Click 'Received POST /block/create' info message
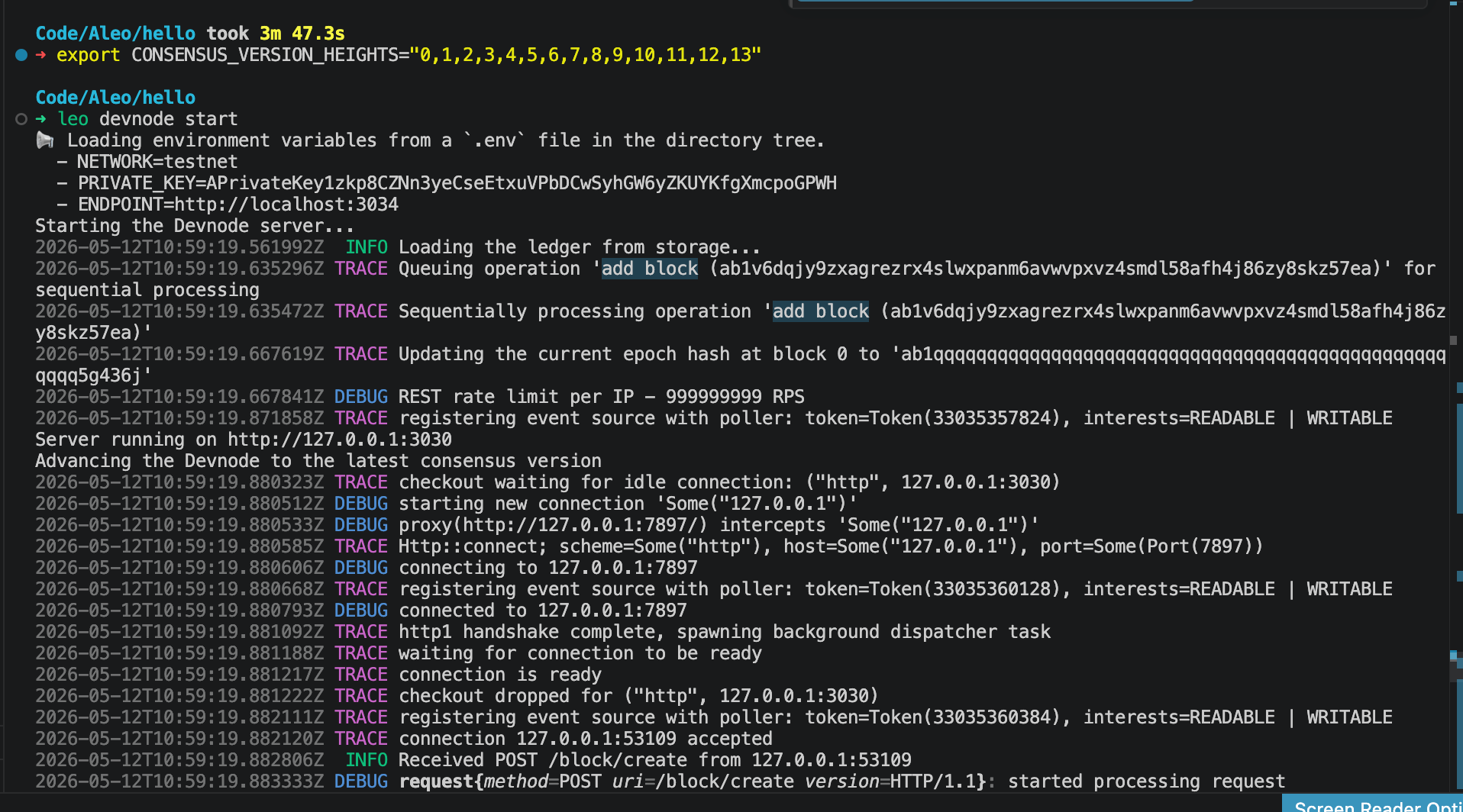The image size is (1463, 812). [655, 760]
